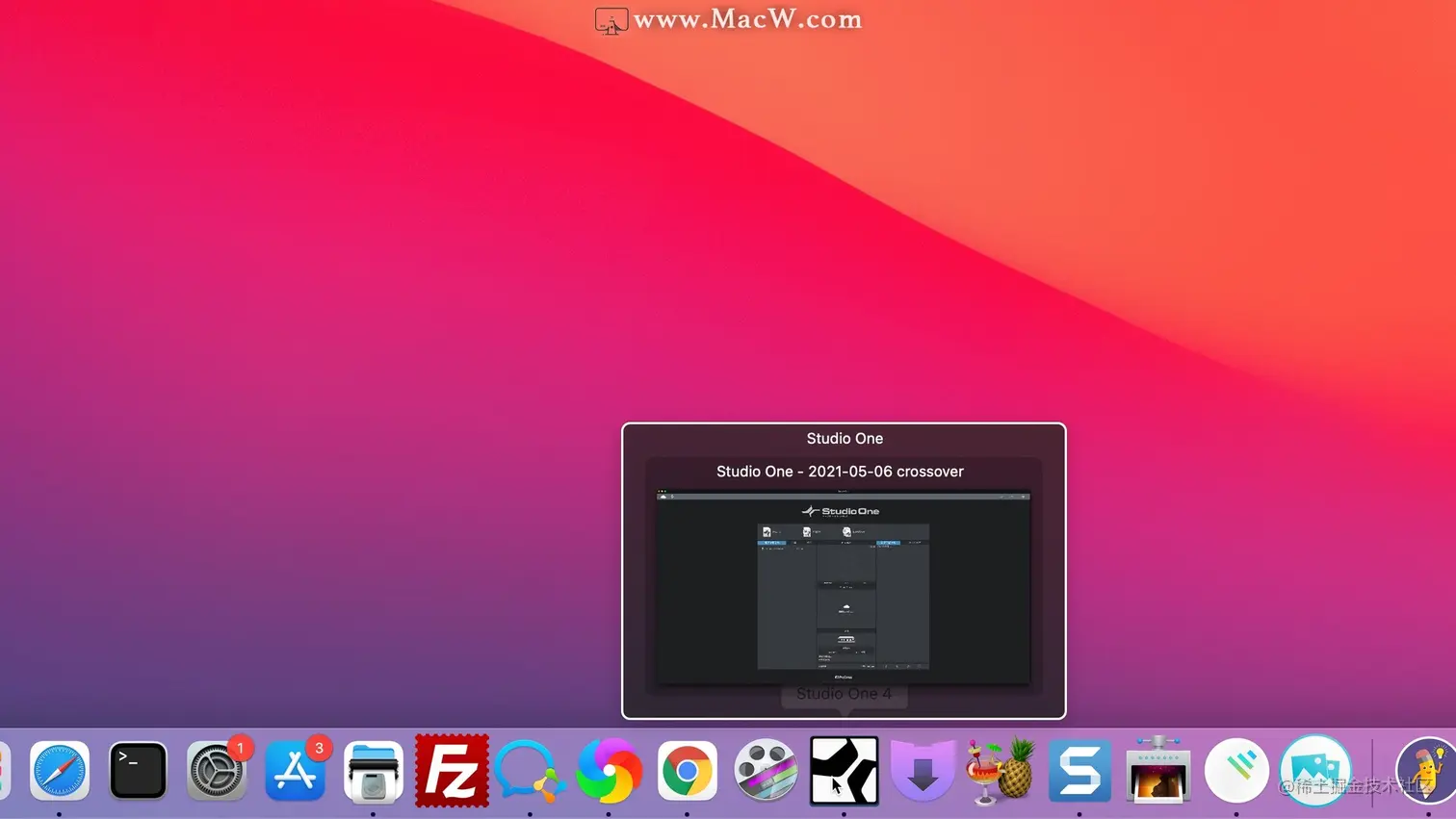Image resolution: width=1456 pixels, height=819 pixels.
Task: Open System Preferences gear icon
Action: (x=217, y=771)
